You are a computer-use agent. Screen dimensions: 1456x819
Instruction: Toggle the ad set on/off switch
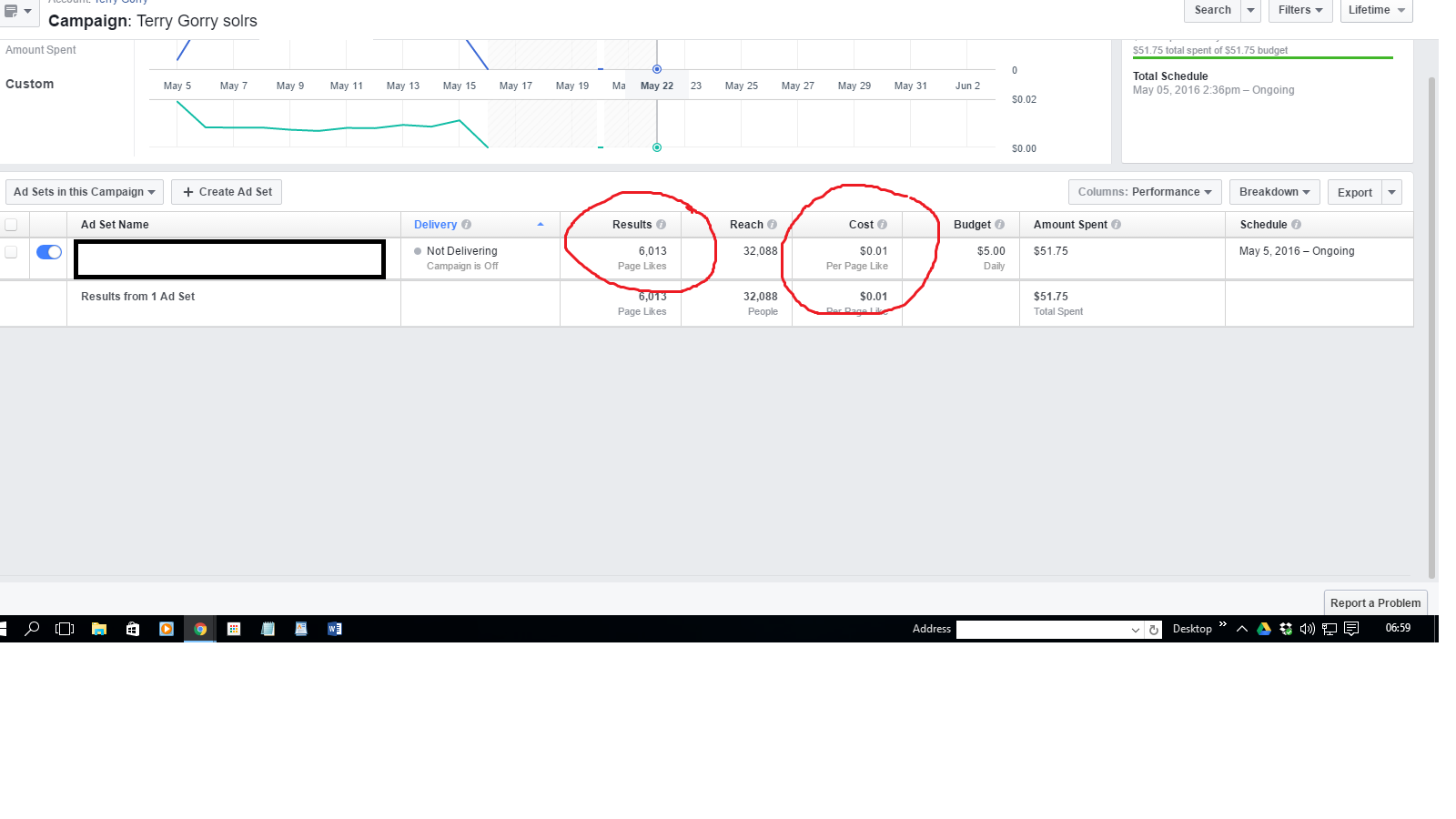[x=49, y=252]
